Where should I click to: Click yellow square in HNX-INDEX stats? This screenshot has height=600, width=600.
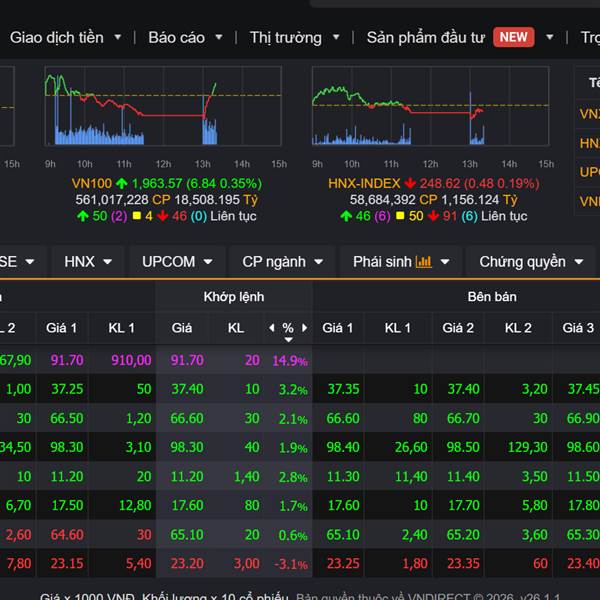click(399, 216)
